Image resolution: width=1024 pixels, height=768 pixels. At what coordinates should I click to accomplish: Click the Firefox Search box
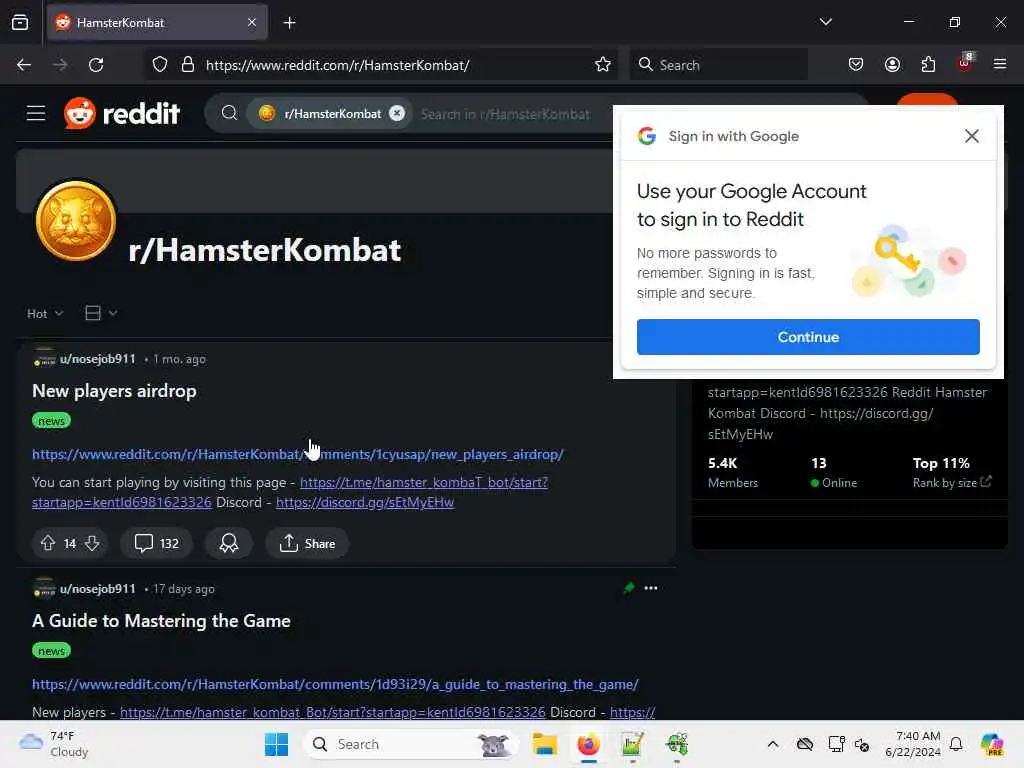718,65
